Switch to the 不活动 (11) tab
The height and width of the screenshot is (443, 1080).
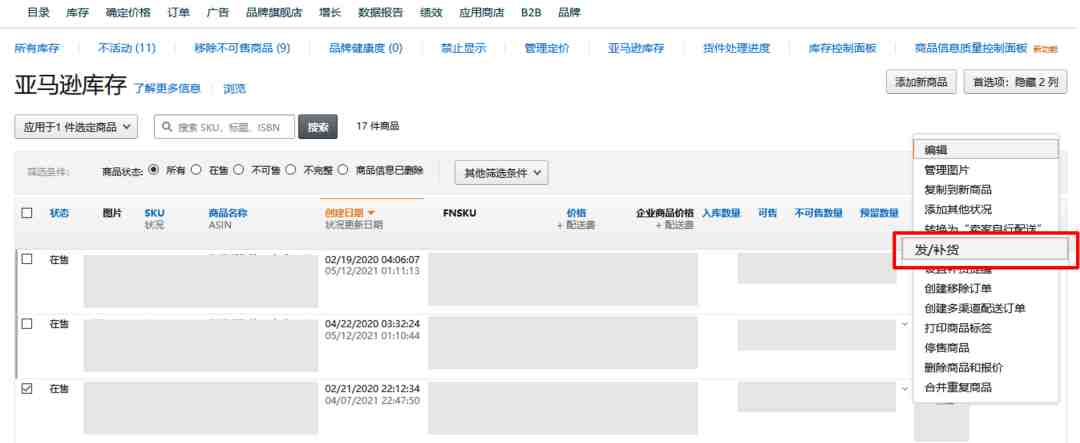(127, 48)
